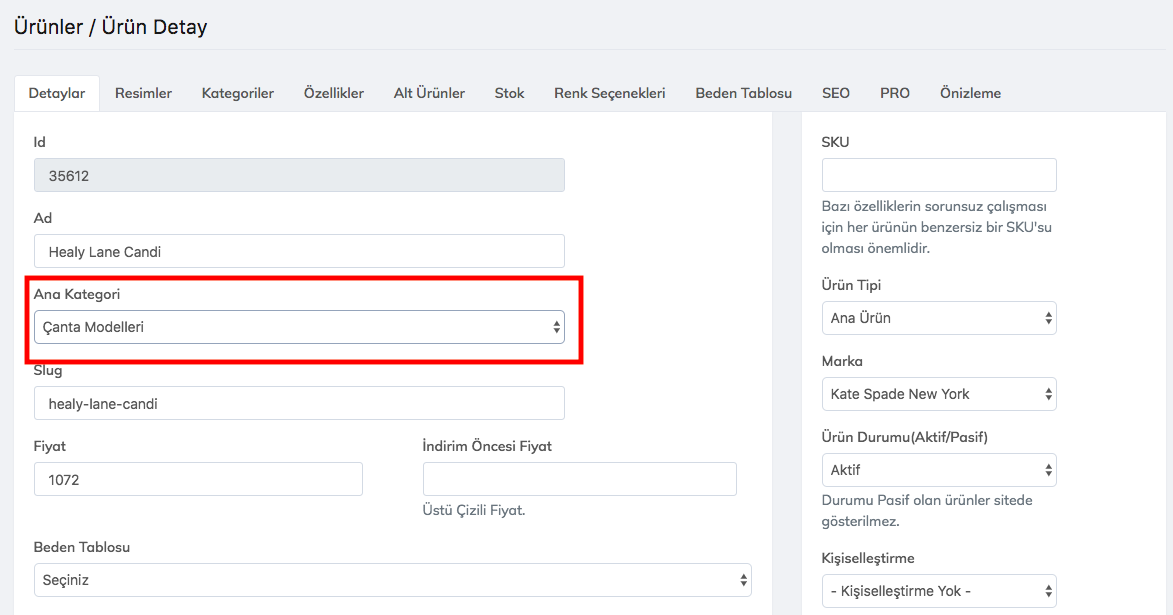Go to the Özellikler tab

tap(334, 93)
